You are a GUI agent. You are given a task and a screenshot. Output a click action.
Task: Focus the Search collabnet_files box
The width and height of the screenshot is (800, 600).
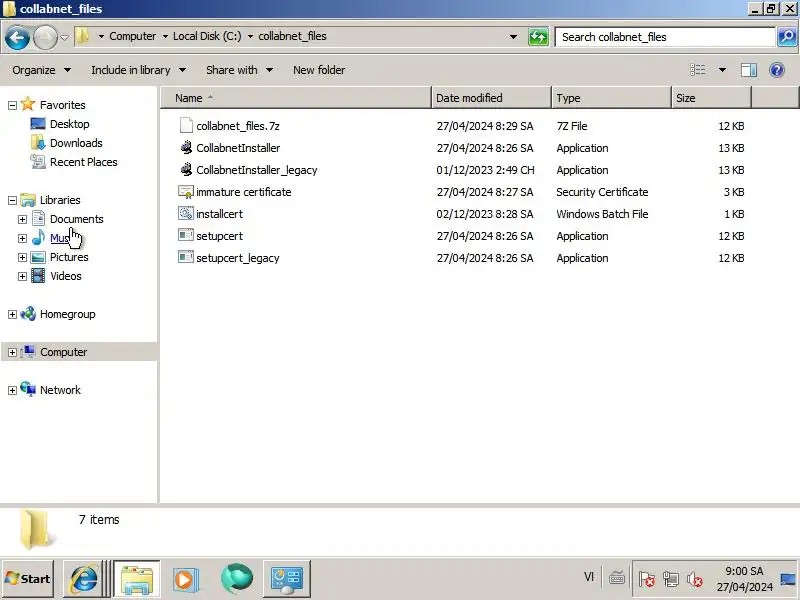tap(665, 37)
